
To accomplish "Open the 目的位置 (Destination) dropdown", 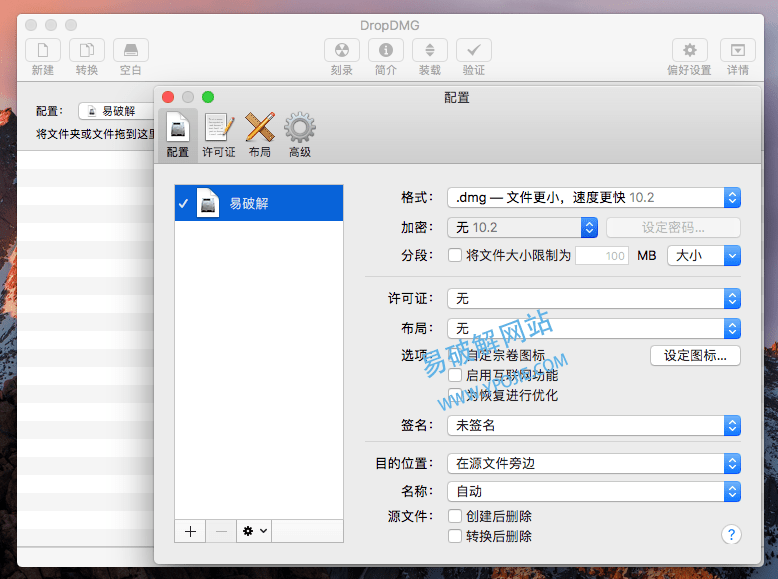I will pyautogui.click(x=594, y=463).
